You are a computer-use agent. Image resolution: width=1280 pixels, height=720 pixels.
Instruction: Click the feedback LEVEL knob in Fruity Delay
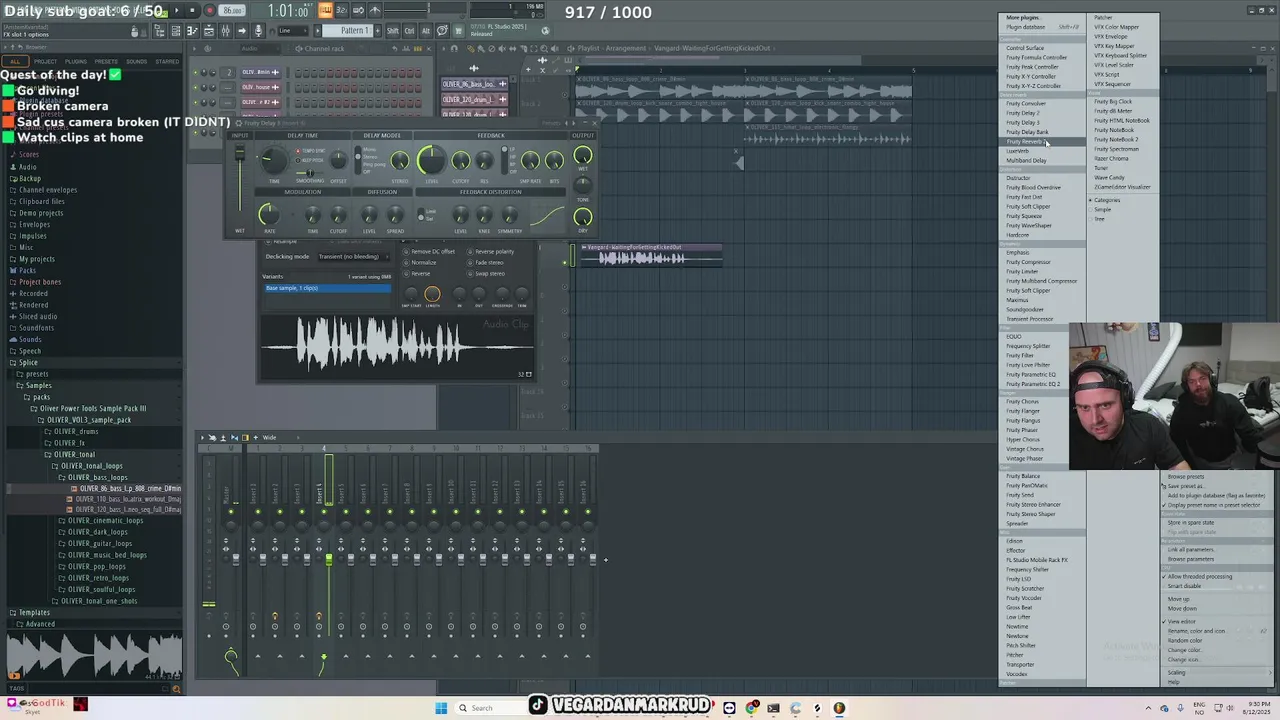[x=431, y=159]
